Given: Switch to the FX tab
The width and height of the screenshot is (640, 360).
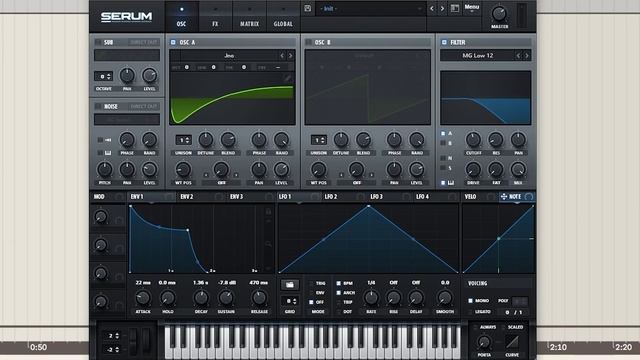Looking at the screenshot, I should pos(215,16).
